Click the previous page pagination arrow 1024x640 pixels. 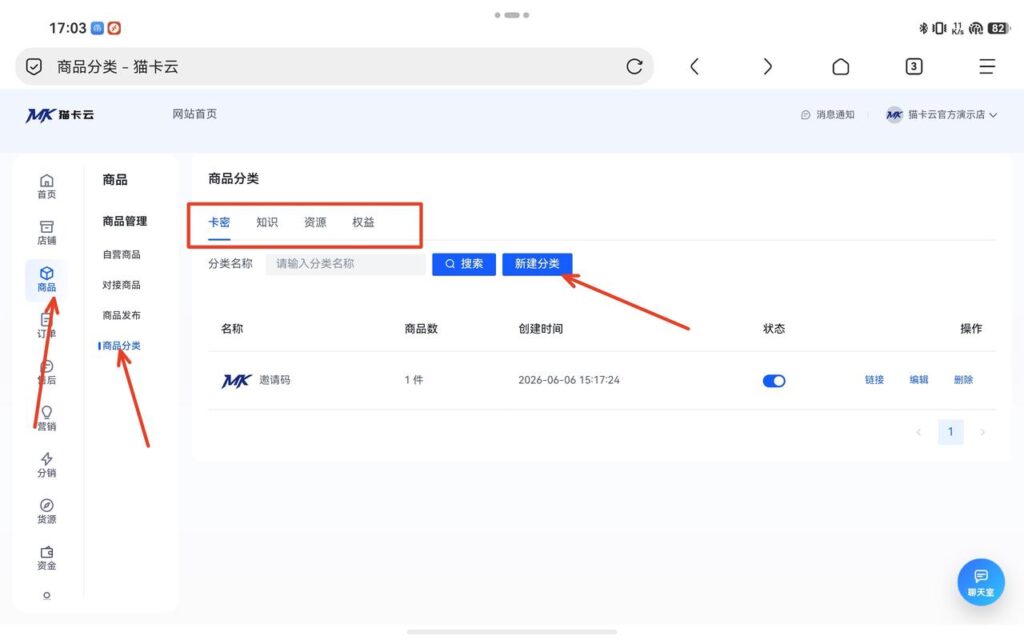918,432
